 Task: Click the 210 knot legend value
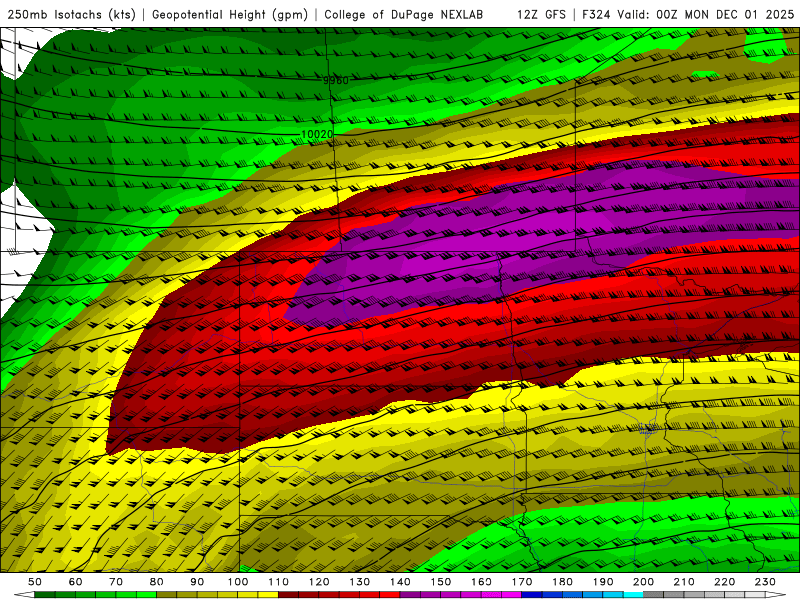coord(684,582)
